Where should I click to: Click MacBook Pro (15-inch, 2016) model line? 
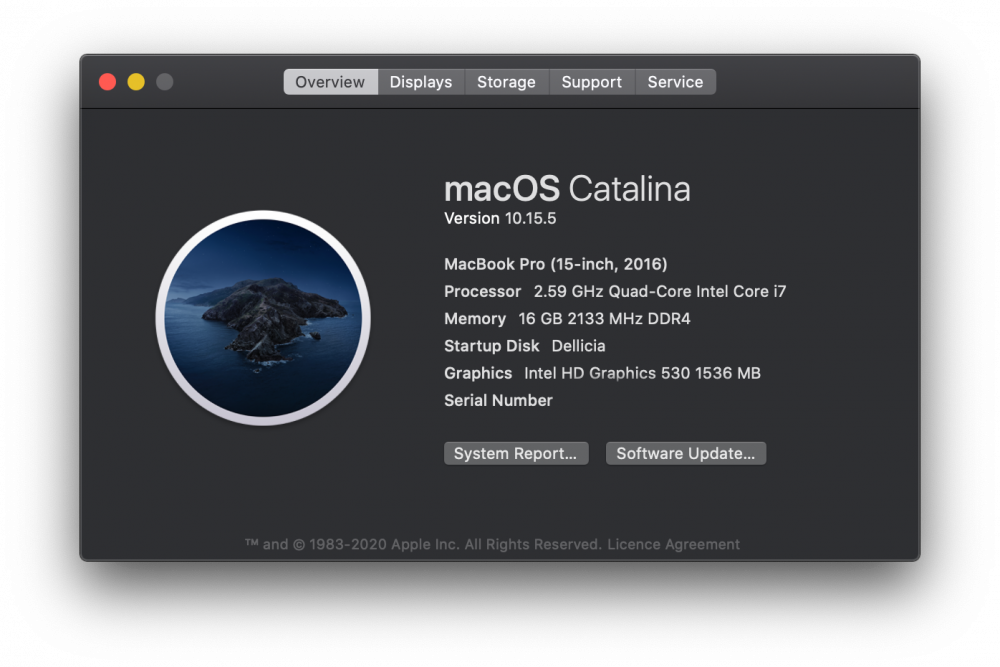(555, 264)
